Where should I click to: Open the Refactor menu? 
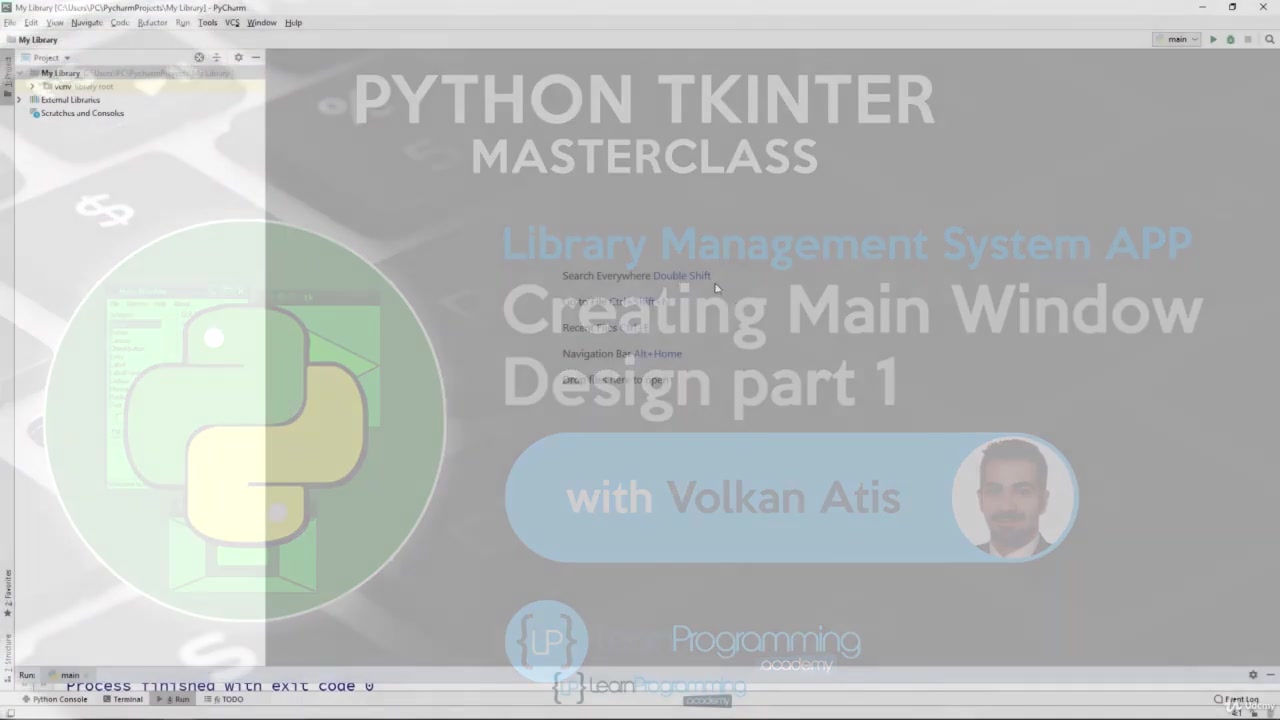152,22
